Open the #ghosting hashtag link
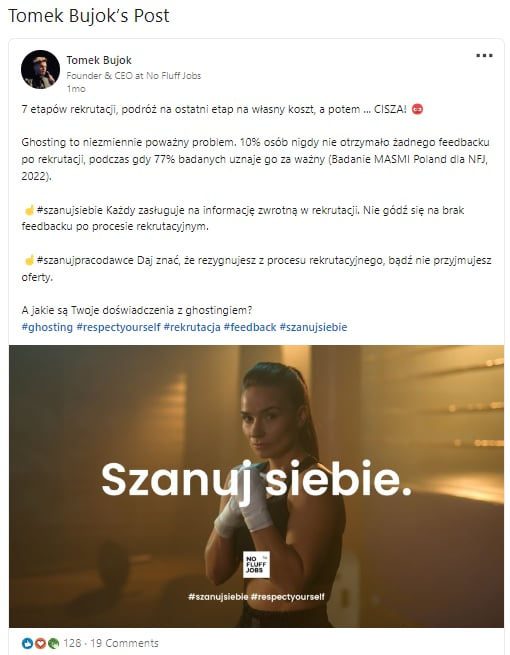510x655 pixels. pyautogui.click(x=47, y=327)
